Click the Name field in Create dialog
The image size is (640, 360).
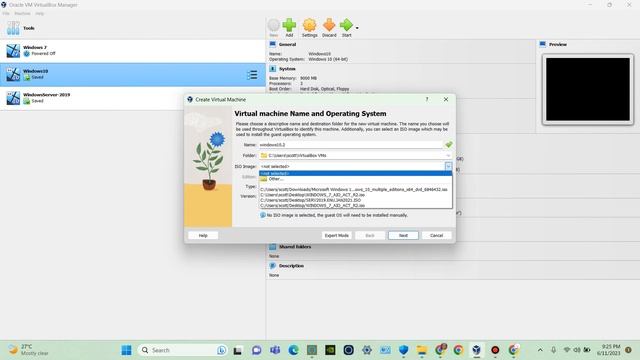click(x=351, y=145)
